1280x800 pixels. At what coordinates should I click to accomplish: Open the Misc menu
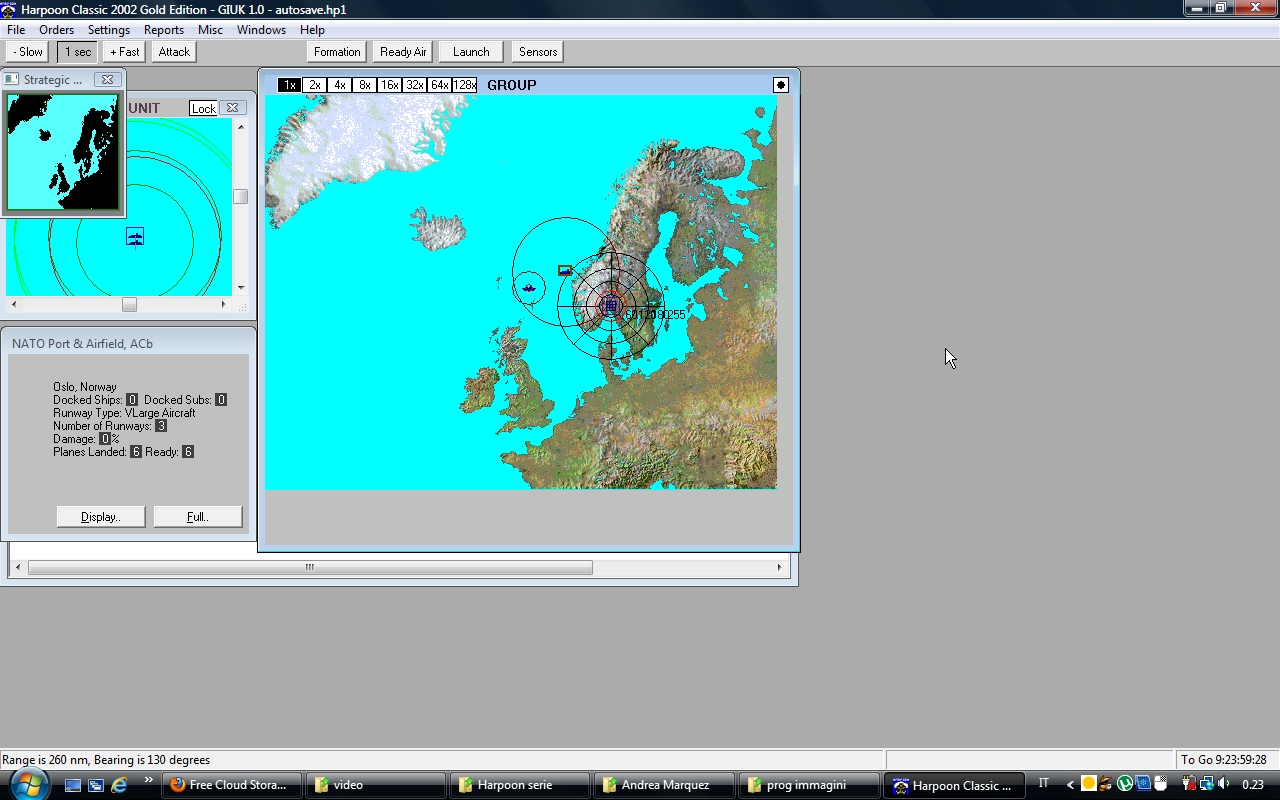(x=210, y=30)
